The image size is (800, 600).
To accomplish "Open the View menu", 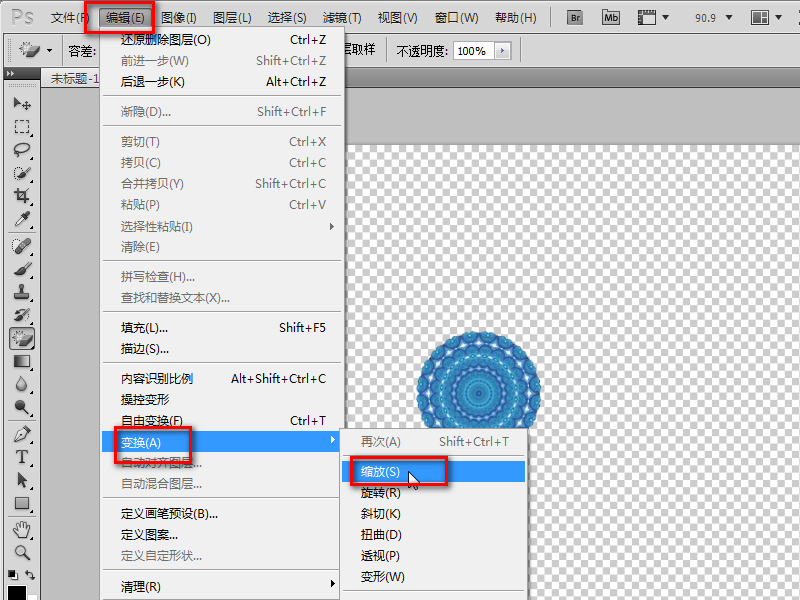I will [397, 18].
